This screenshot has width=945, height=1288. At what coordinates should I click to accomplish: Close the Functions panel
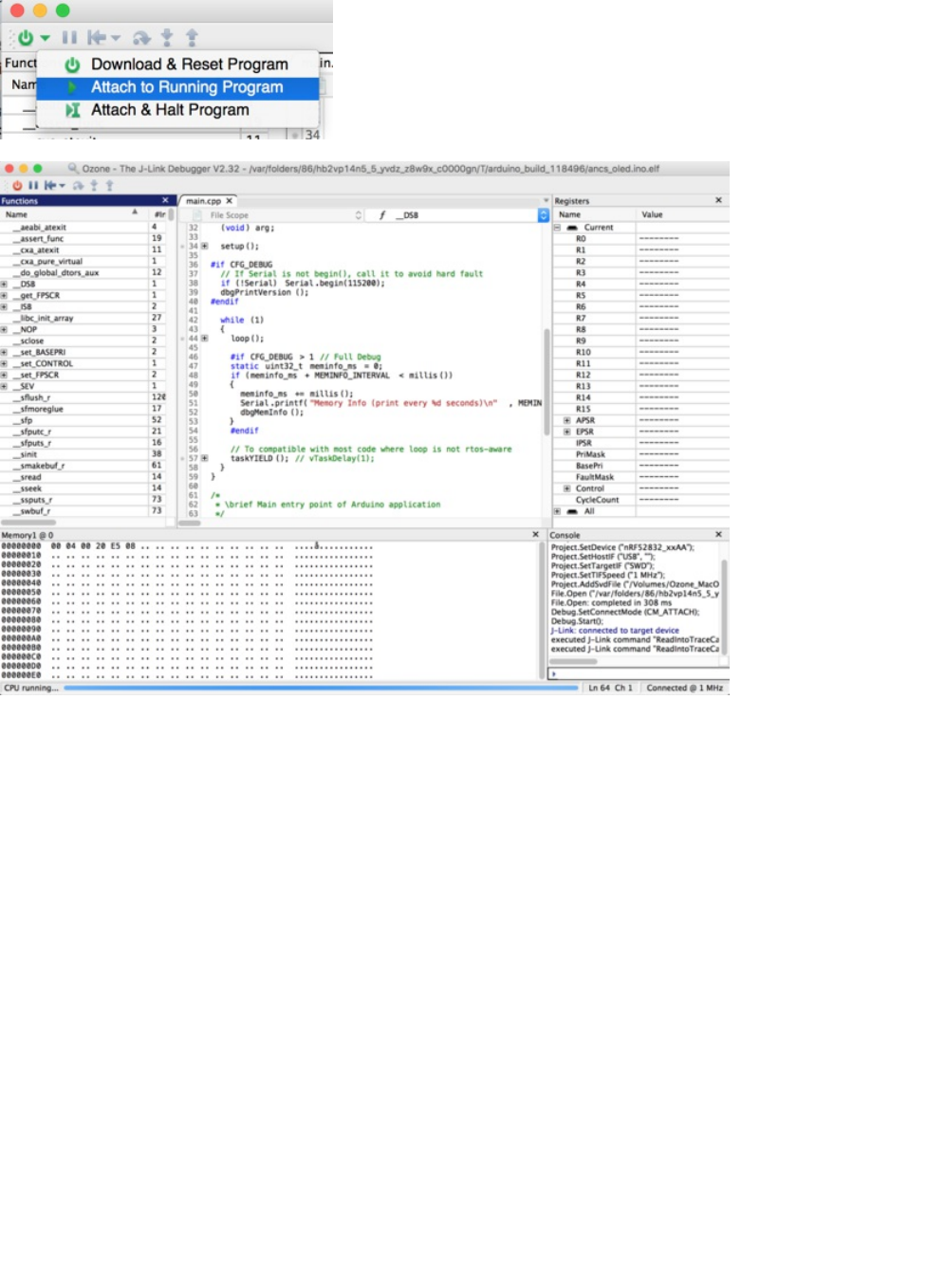click(165, 201)
